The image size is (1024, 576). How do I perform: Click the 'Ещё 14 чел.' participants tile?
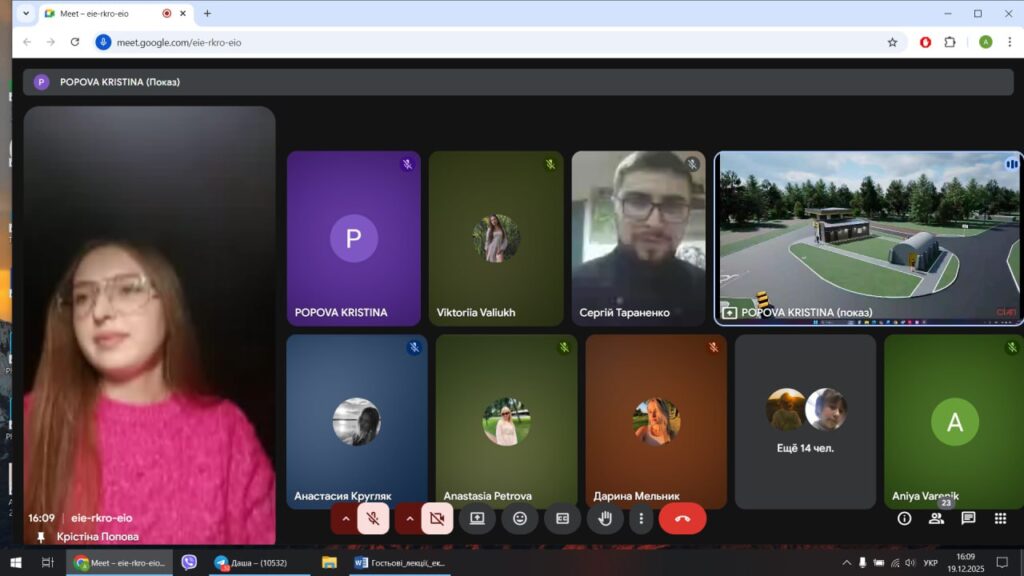click(x=805, y=420)
